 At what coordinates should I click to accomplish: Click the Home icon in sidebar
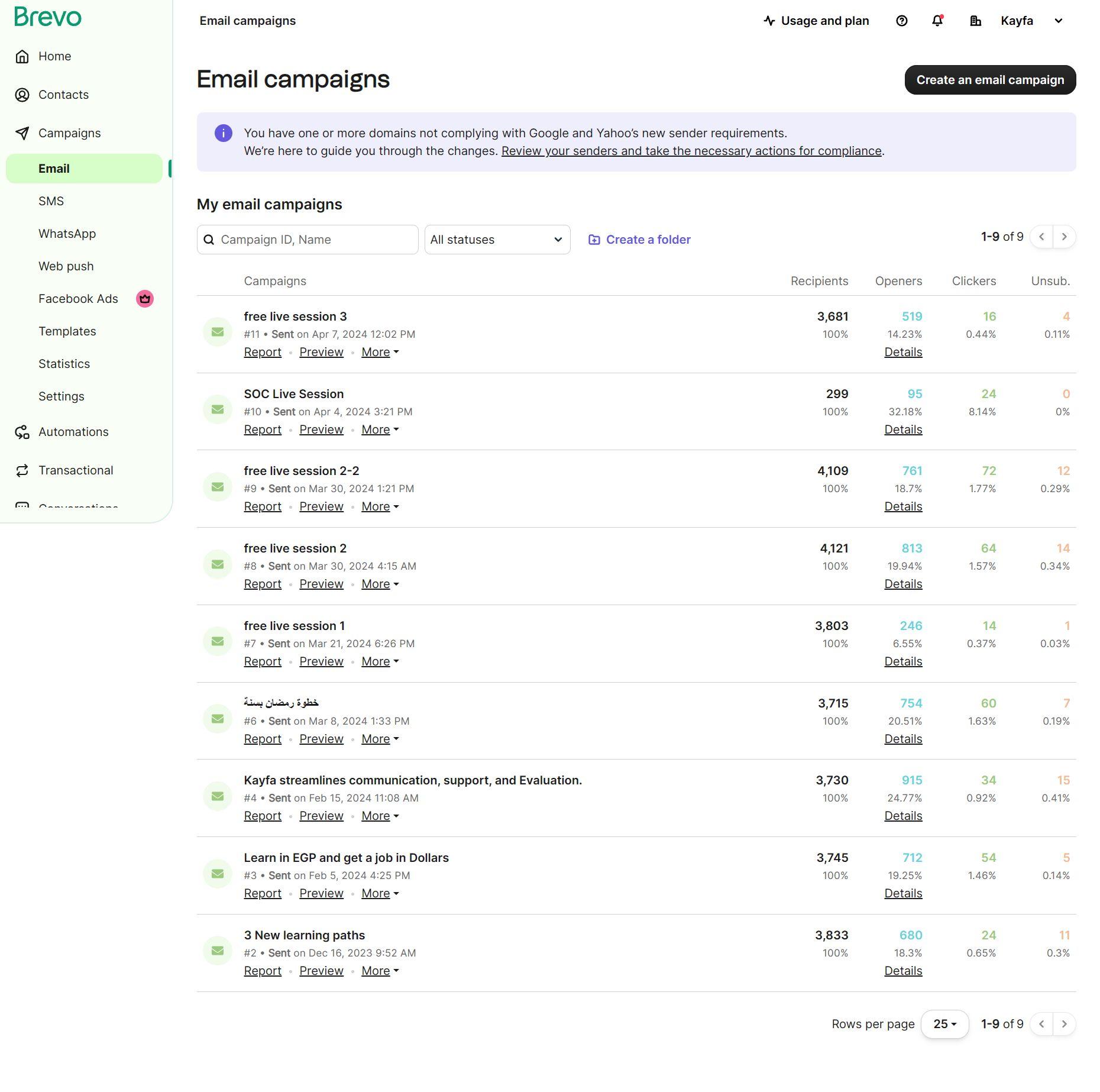tap(22, 57)
